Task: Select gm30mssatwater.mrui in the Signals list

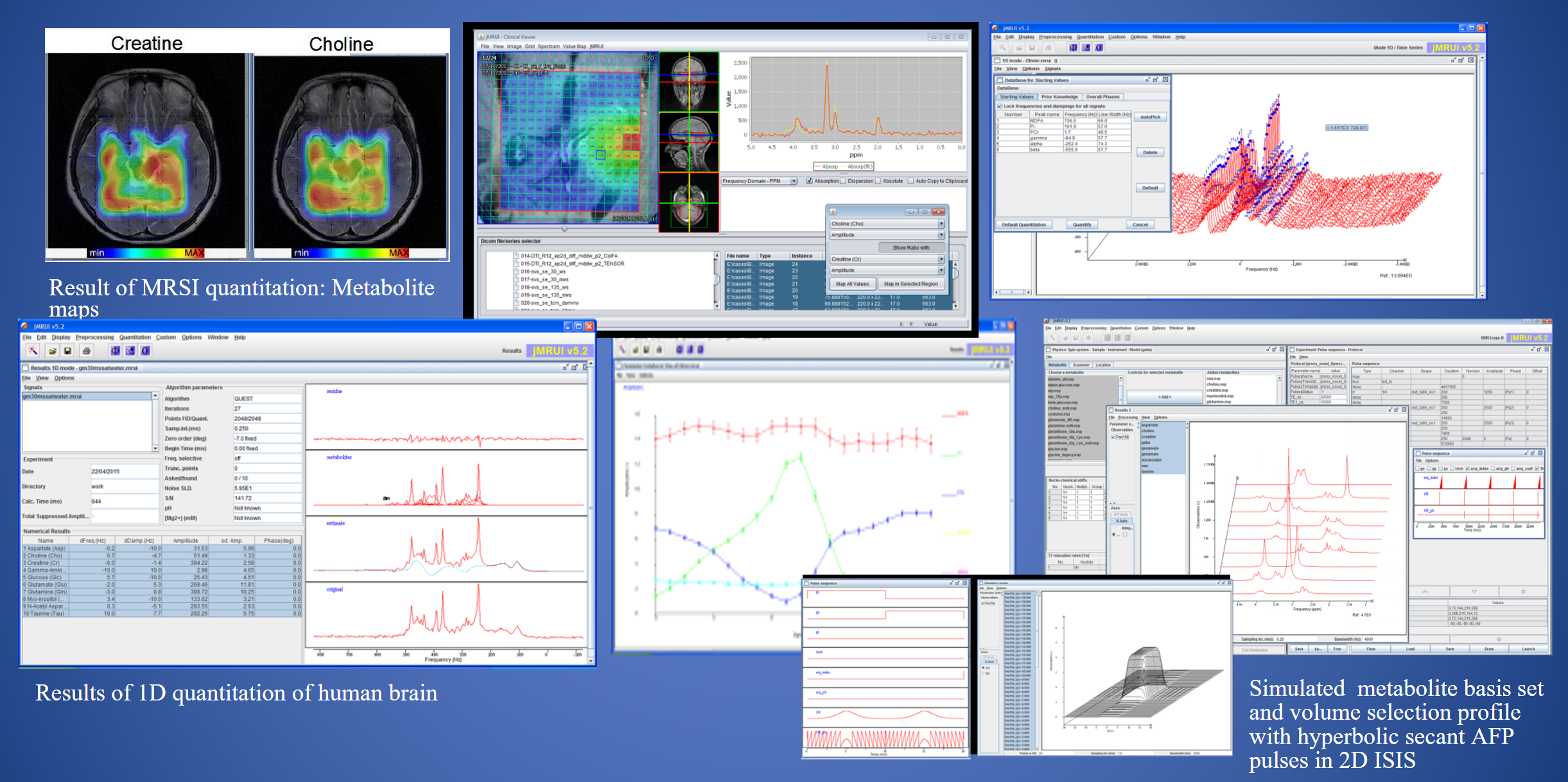Action: pos(87,396)
